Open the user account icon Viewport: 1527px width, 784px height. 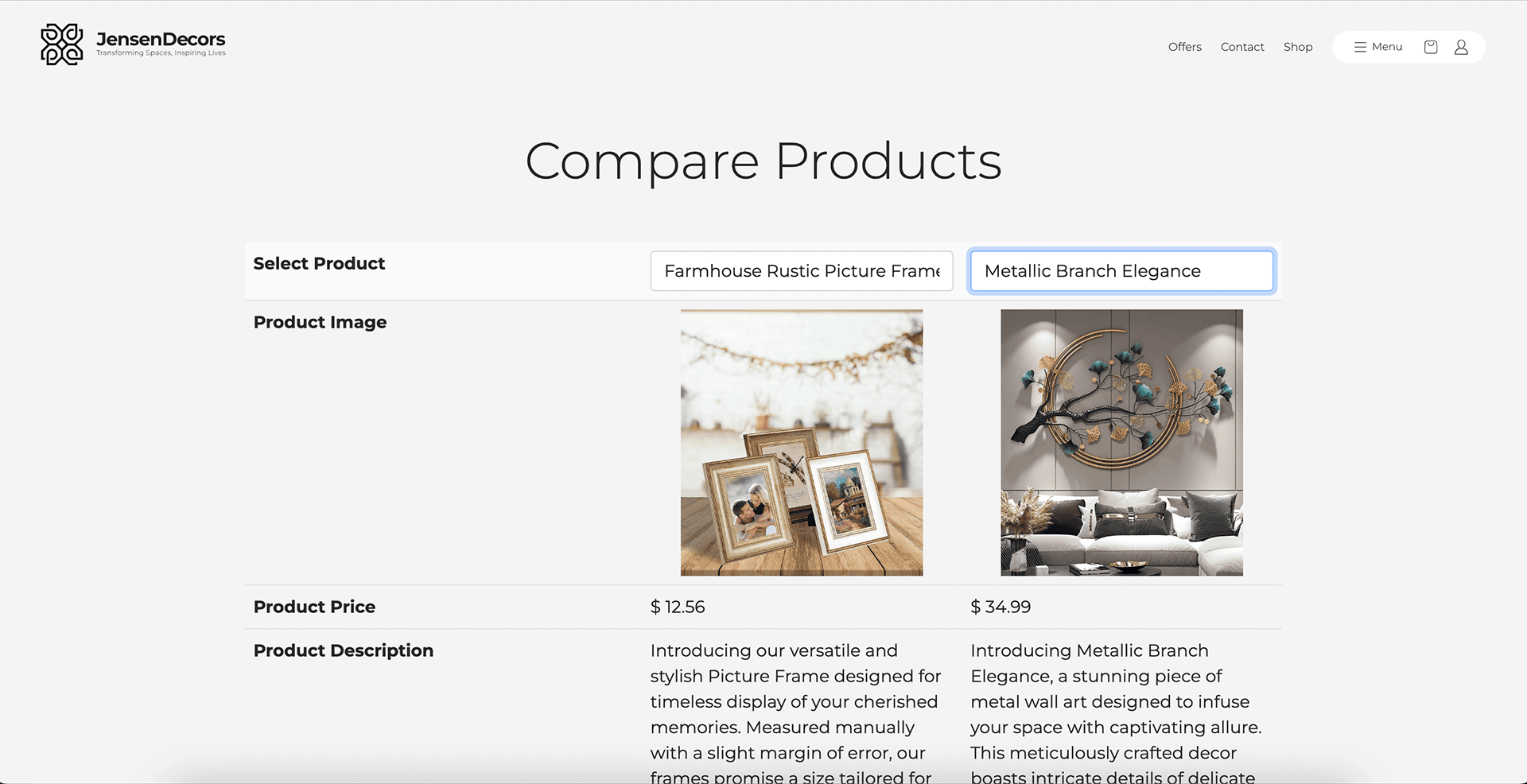pyautogui.click(x=1461, y=47)
